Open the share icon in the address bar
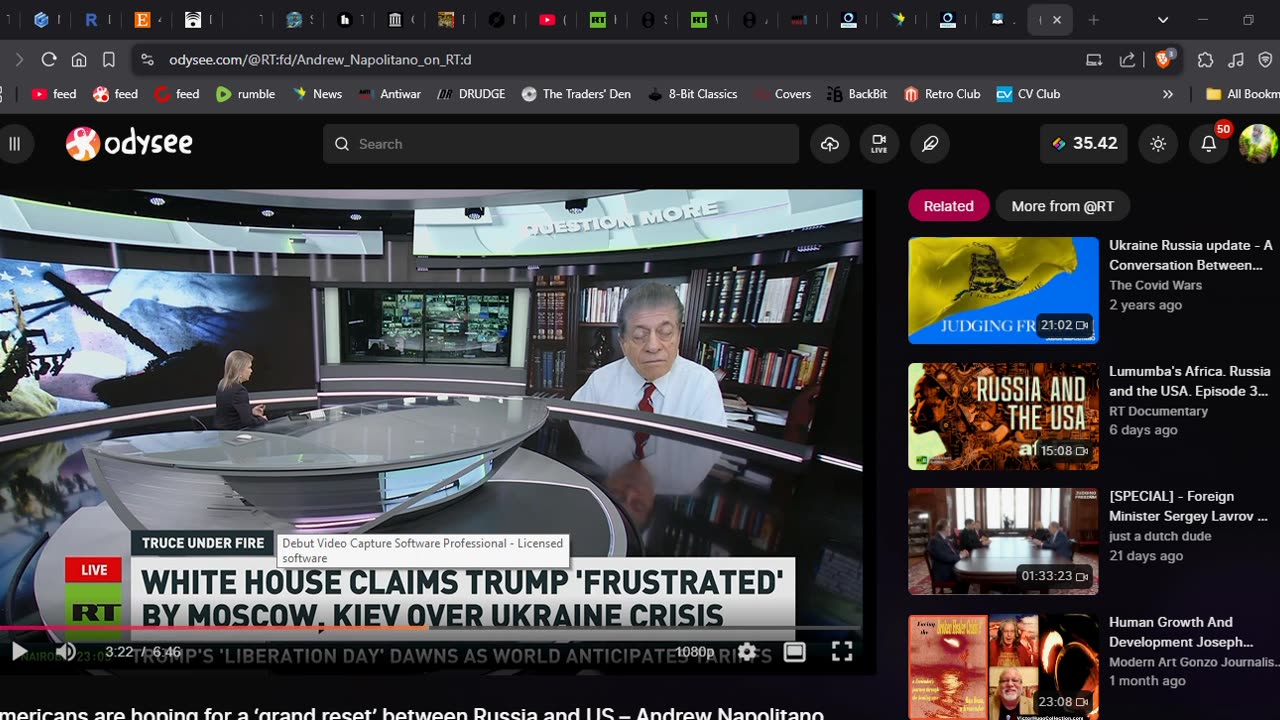The height and width of the screenshot is (720, 1280). 1127,60
